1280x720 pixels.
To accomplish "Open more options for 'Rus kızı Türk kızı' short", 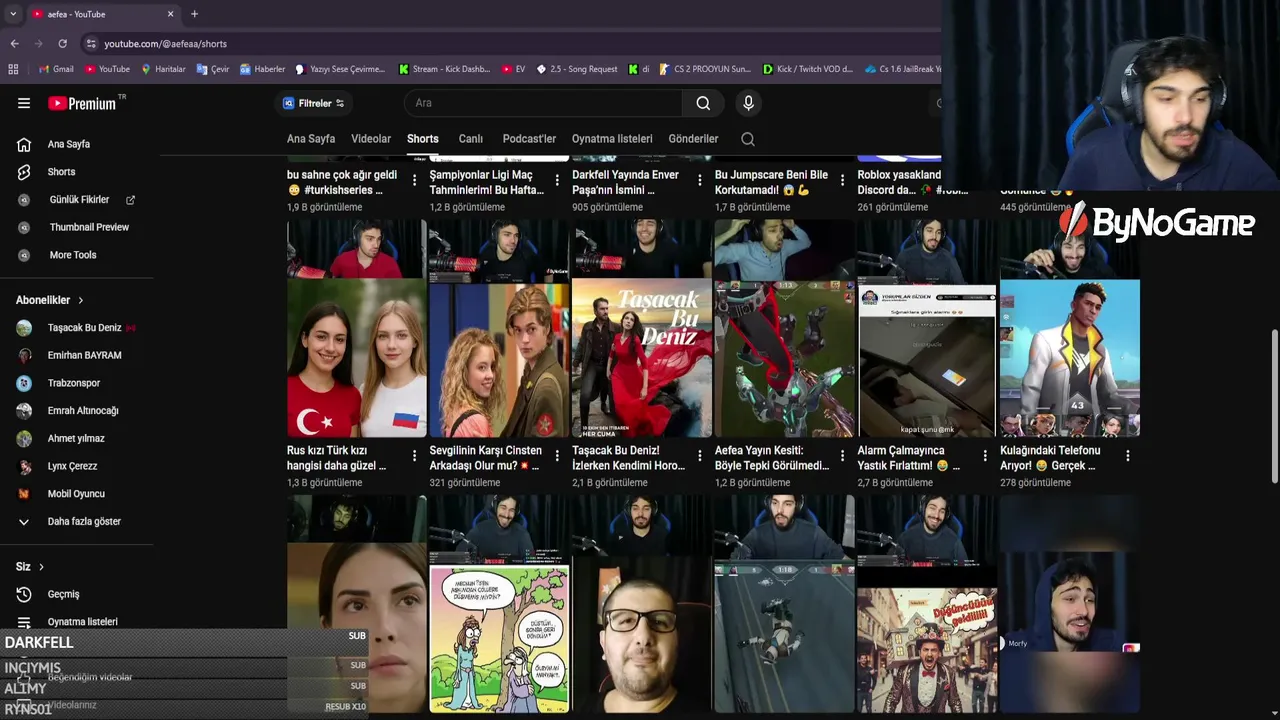I will 414,456.
